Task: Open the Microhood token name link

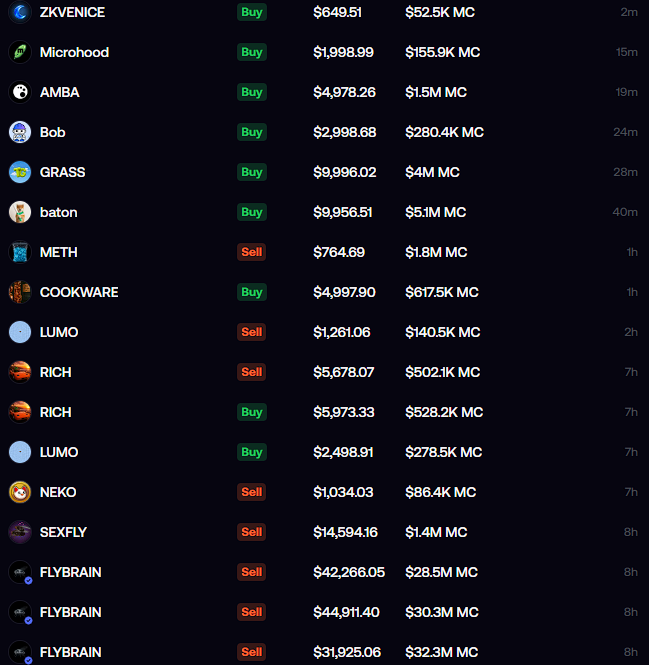Action: 74,52
